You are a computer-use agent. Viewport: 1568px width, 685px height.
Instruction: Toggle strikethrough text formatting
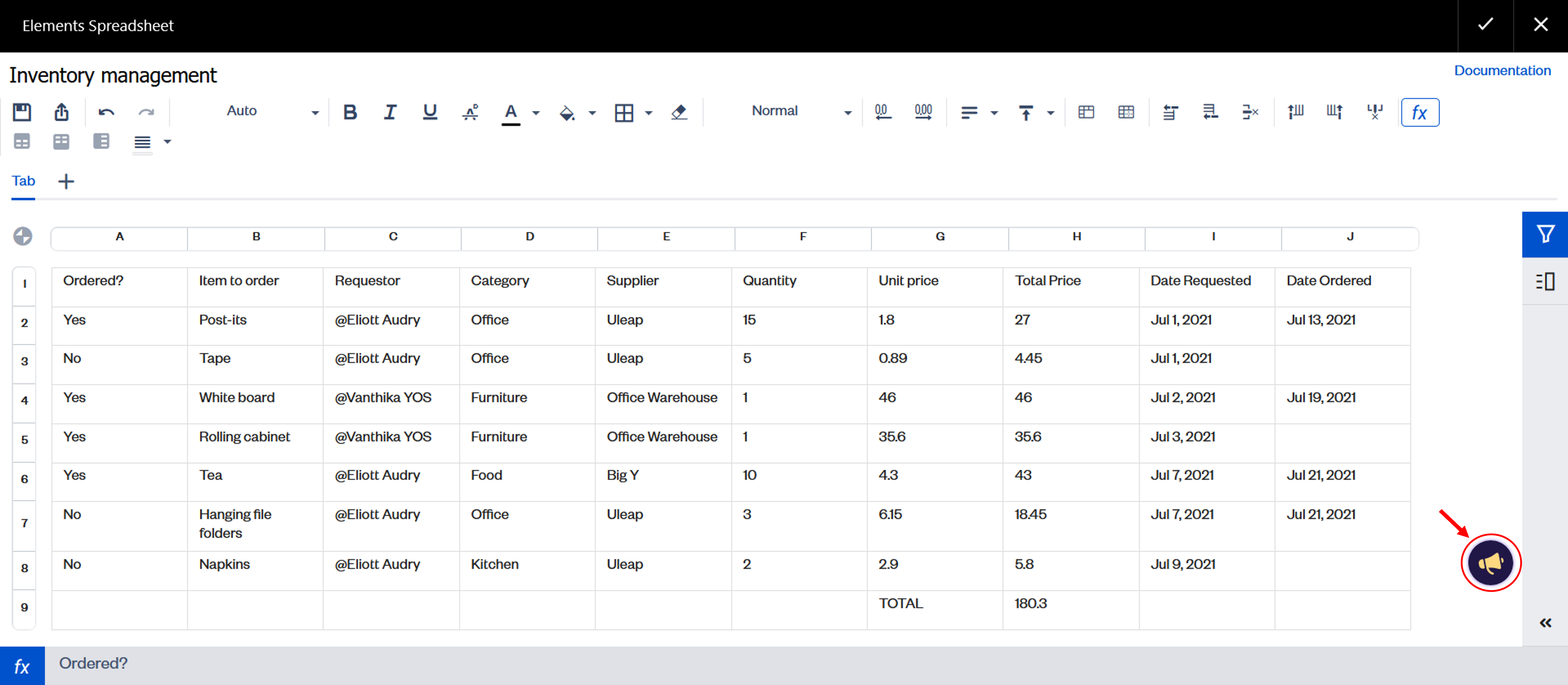pyautogui.click(x=470, y=112)
